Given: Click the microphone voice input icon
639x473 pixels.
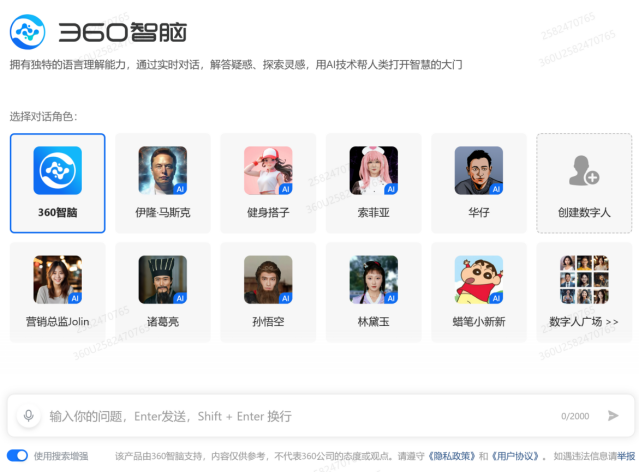Looking at the screenshot, I should (x=29, y=416).
